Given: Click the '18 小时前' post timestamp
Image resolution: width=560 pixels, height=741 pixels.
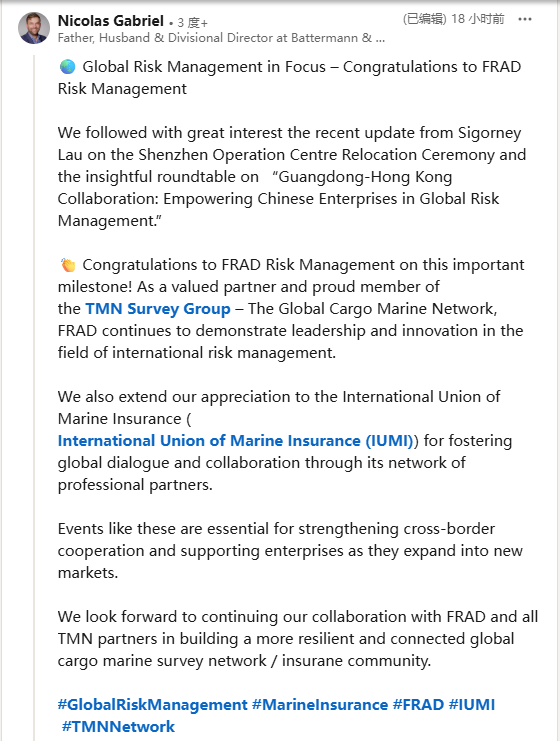Looking at the screenshot, I should [x=478, y=19].
